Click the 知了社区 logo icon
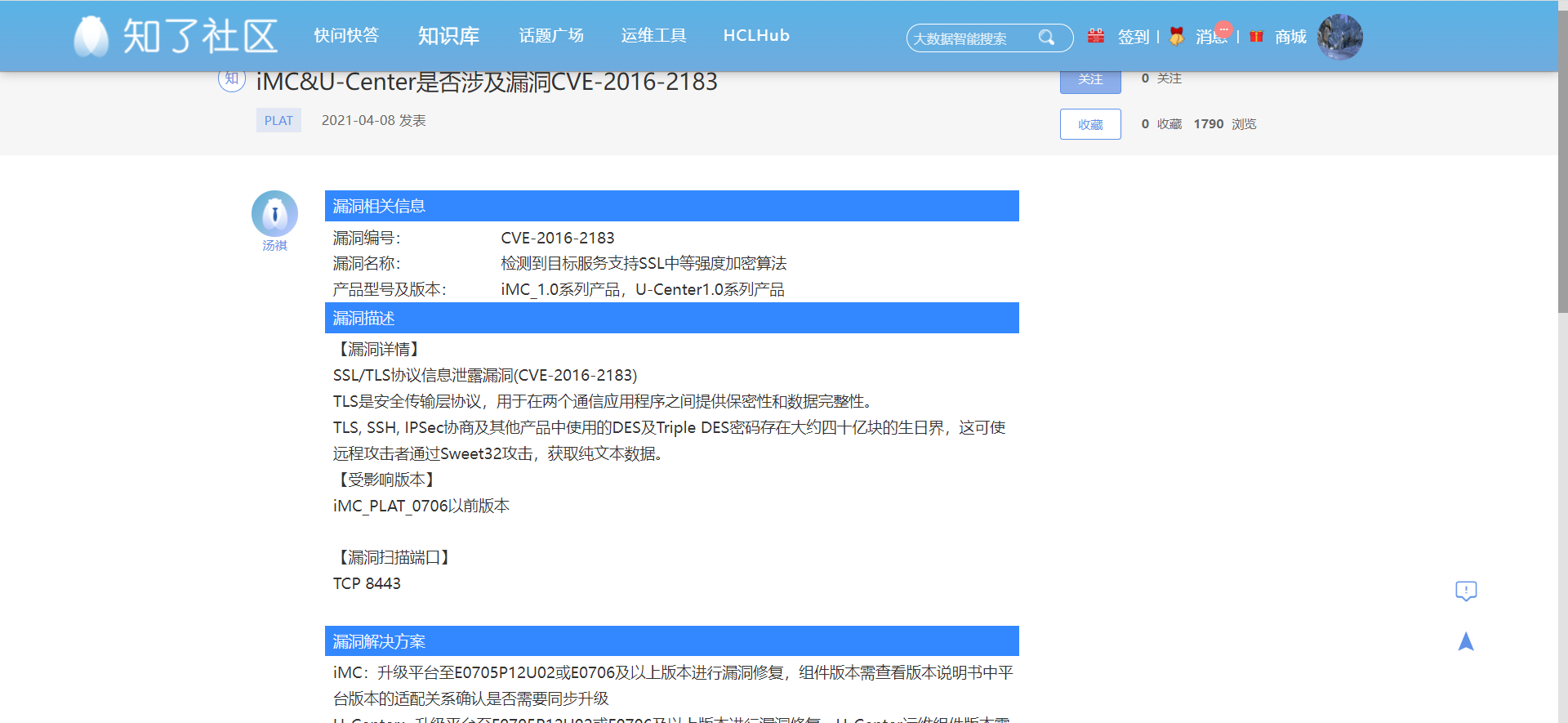Image resolution: width=1568 pixels, height=723 pixels. click(91, 37)
